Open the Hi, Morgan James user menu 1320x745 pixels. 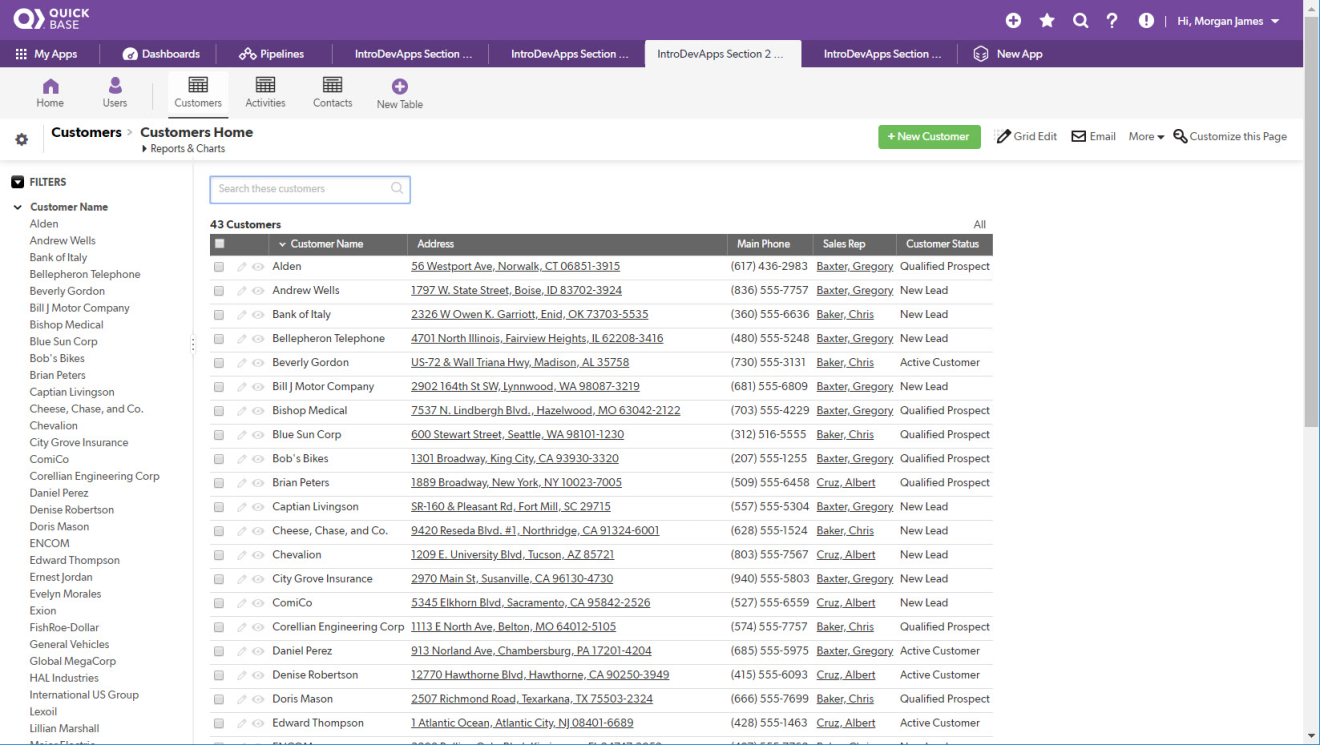coord(1228,21)
